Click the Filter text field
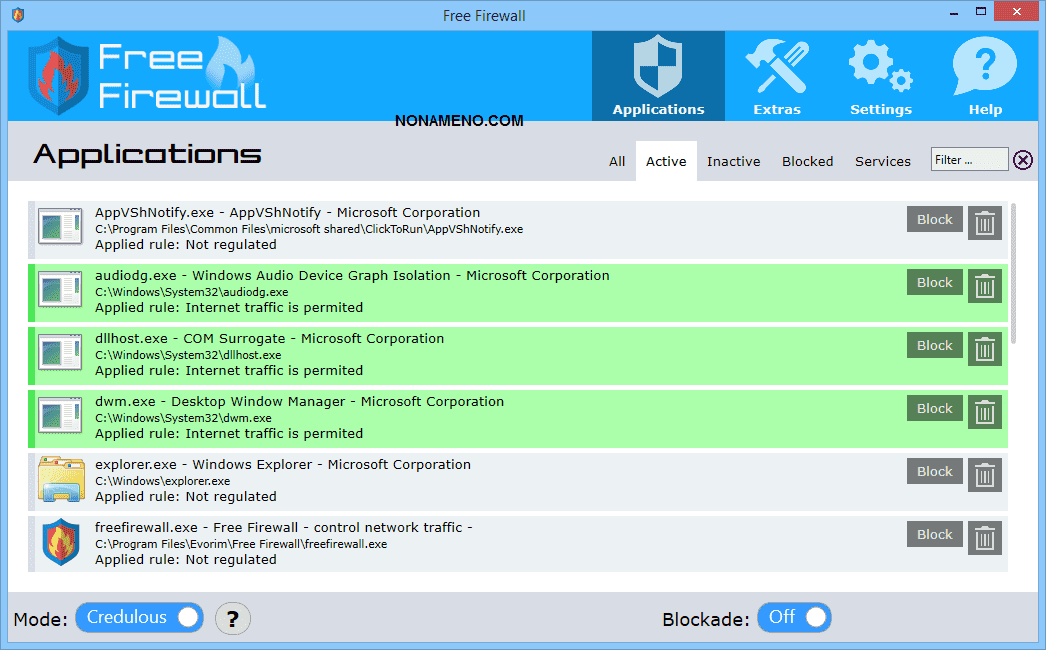Screen dimensions: 1046x650 969,160
